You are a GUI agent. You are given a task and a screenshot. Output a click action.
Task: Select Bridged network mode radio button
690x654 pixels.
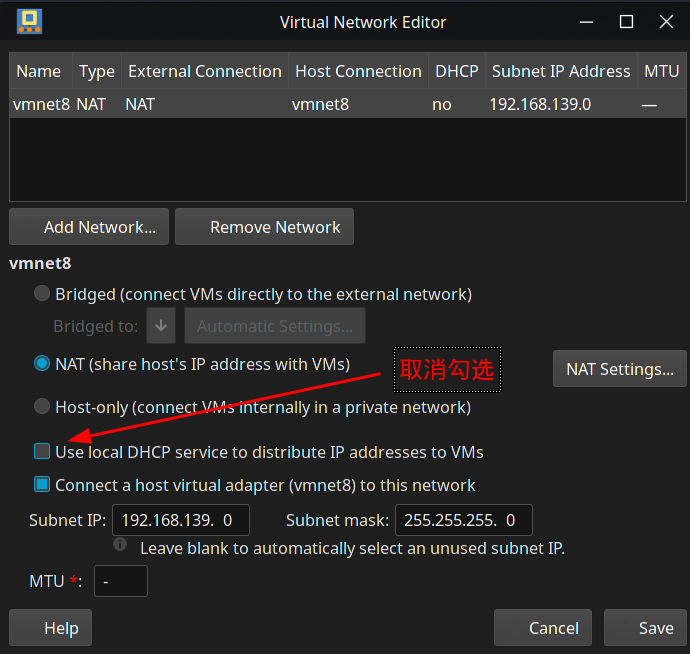(x=42, y=293)
